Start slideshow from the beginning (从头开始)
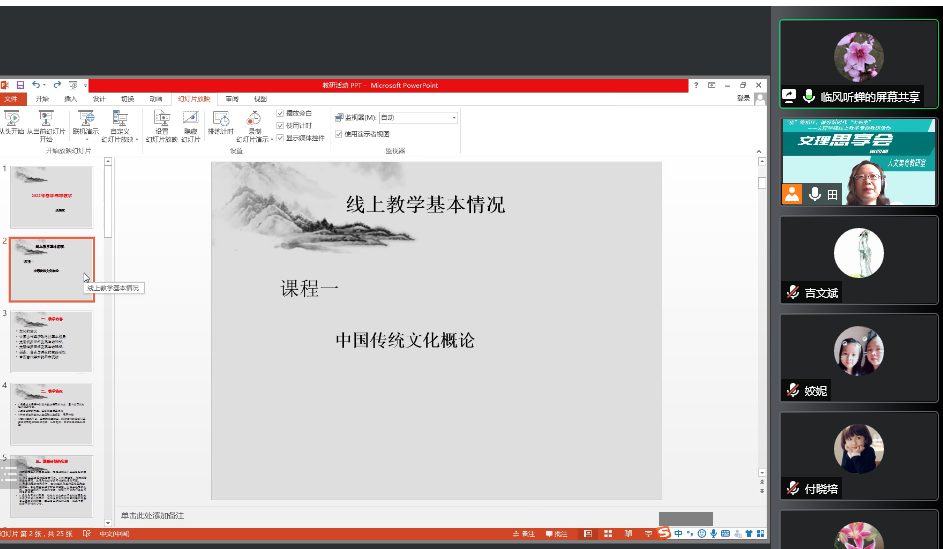 click(x=11, y=121)
